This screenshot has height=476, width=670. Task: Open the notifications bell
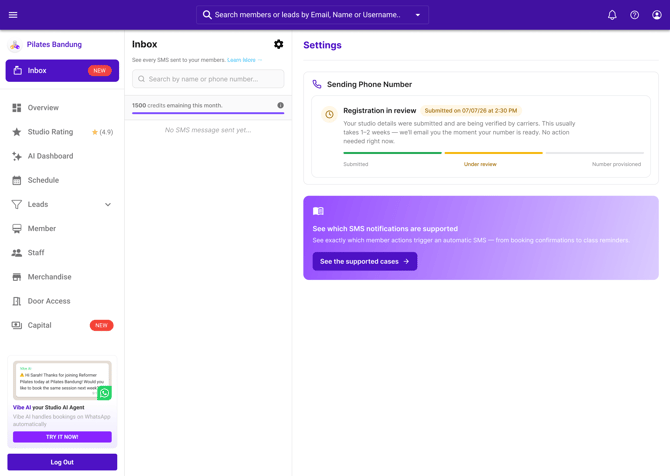pyautogui.click(x=612, y=15)
